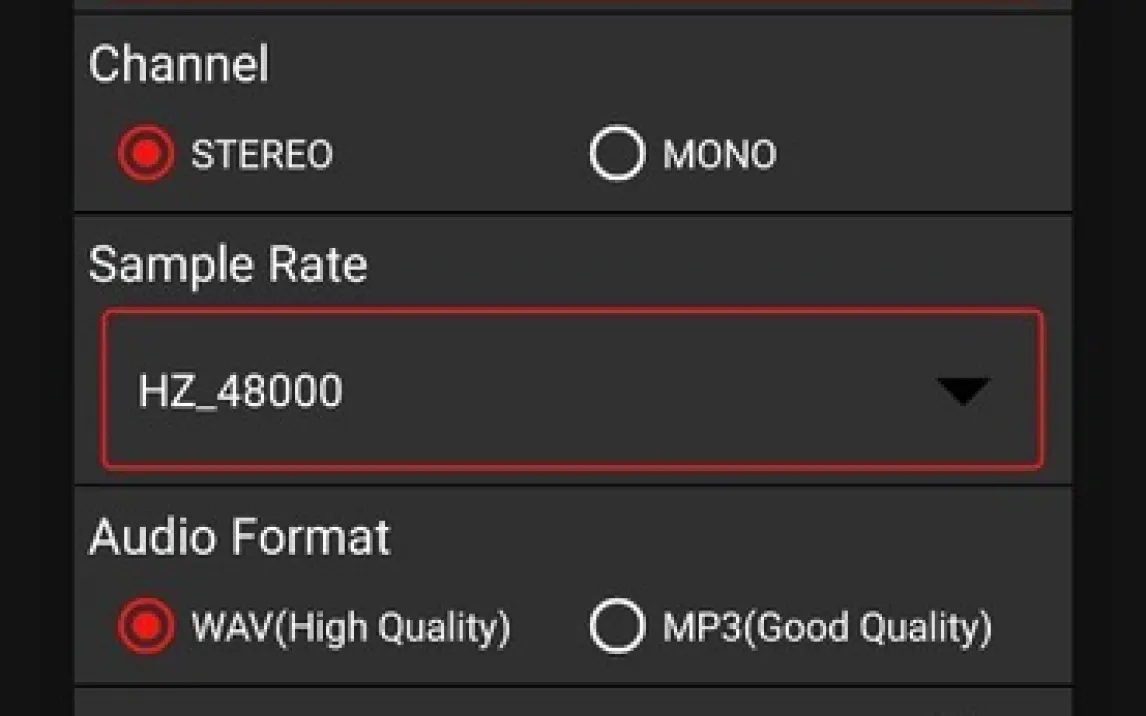Click the black dropdown arrow triangle

(964, 390)
